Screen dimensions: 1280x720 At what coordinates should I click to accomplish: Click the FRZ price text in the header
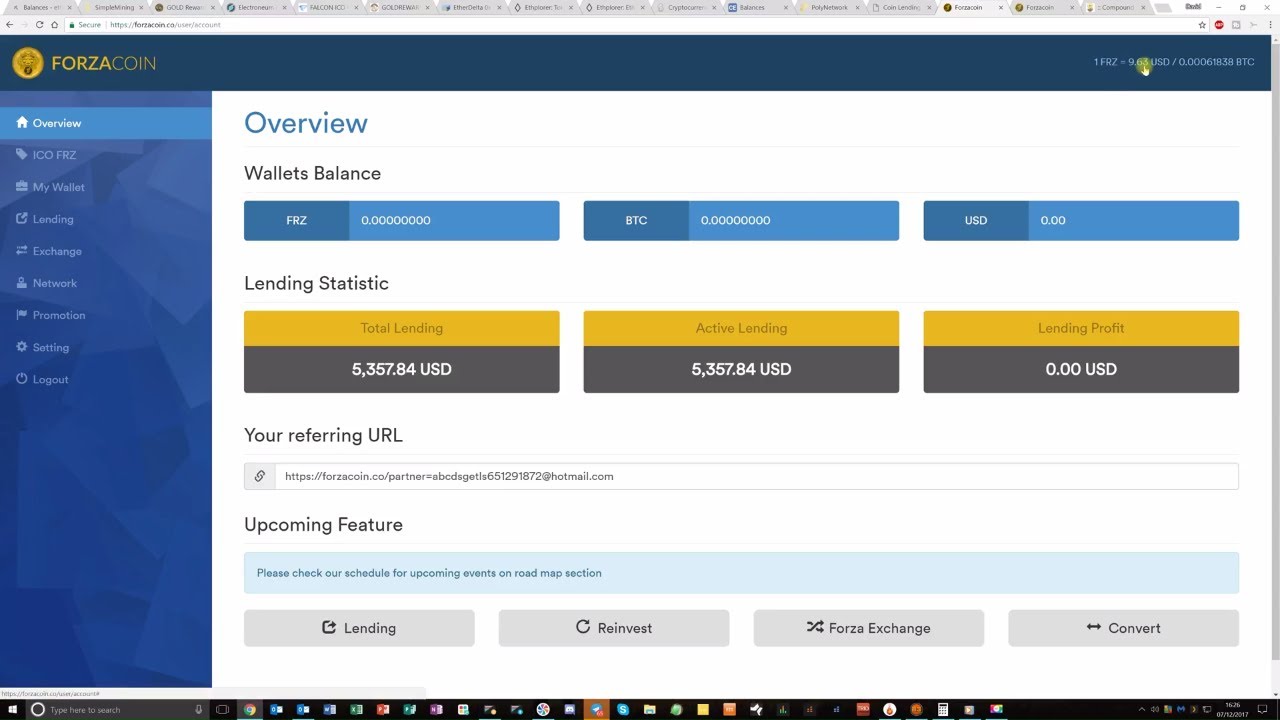[1174, 62]
